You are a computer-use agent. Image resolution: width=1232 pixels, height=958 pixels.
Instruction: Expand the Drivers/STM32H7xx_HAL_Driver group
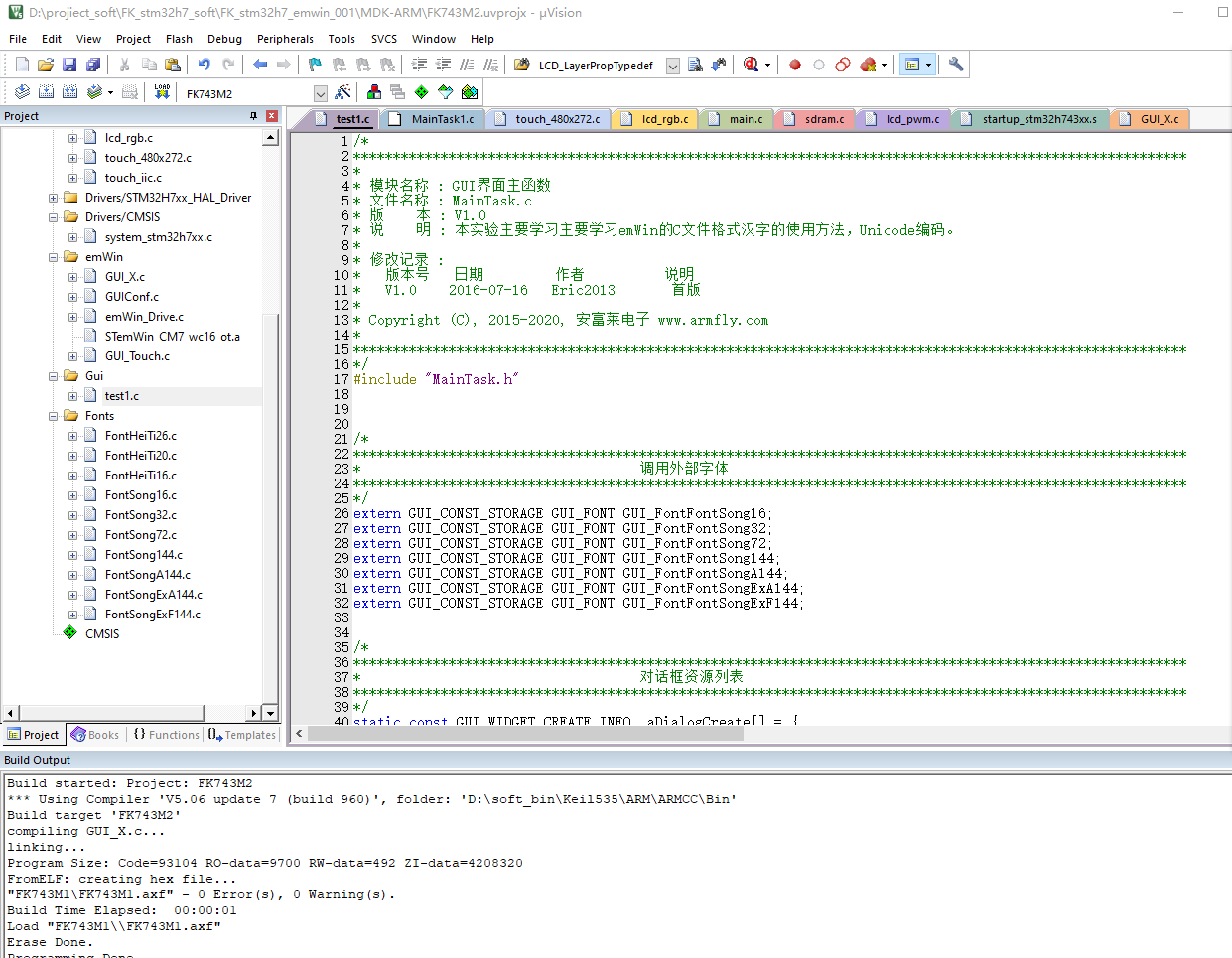(x=53, y=198)
